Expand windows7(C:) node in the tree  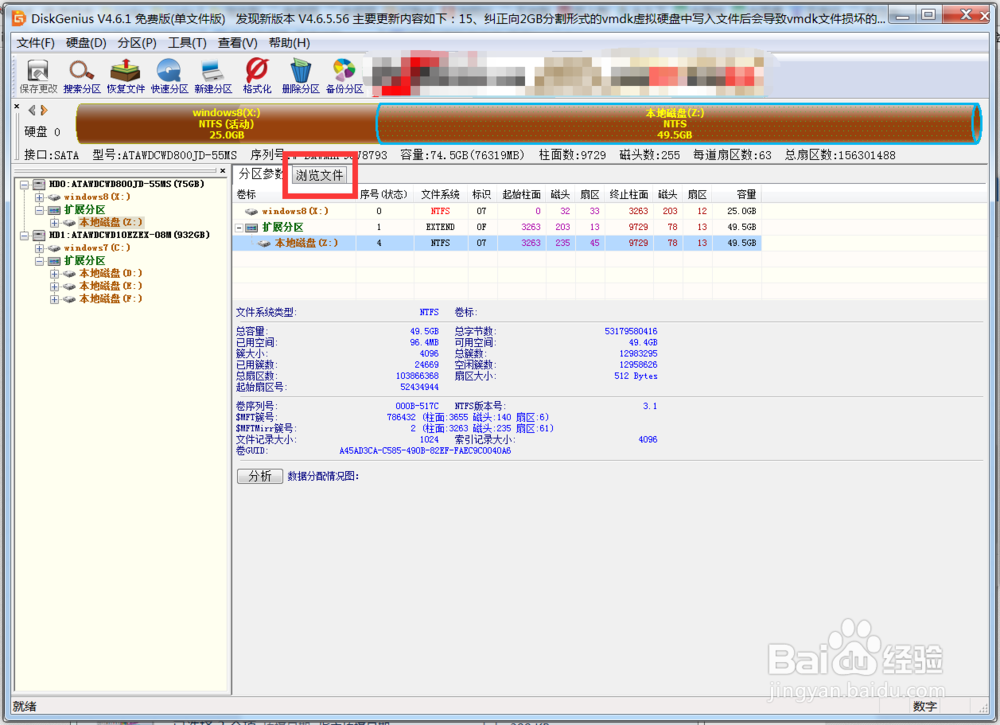point(40,248)
